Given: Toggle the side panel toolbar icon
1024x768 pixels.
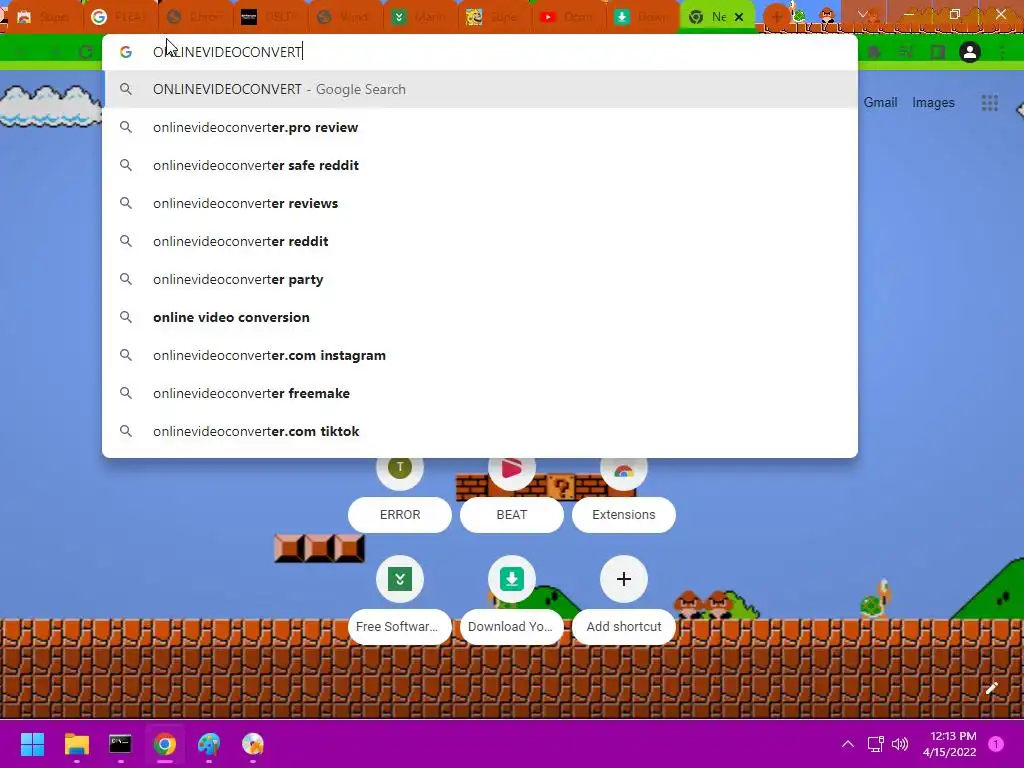Looking at the screenshot, I should (938, 52).
